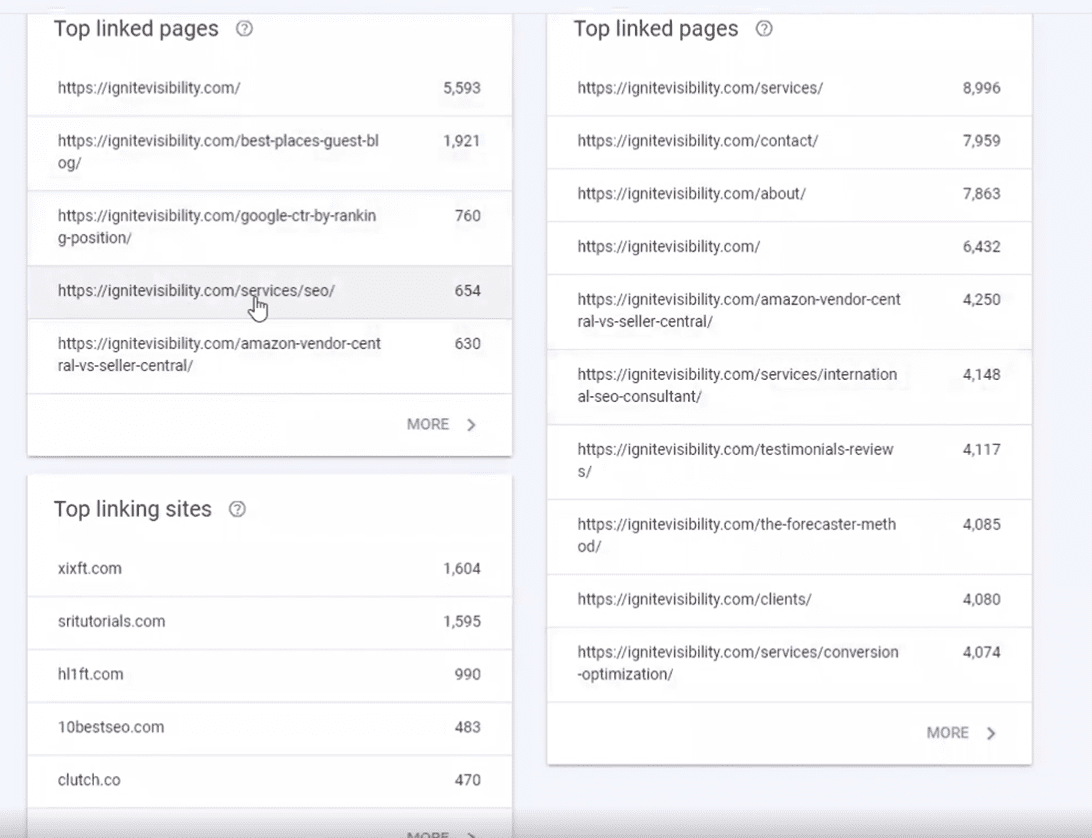The height and width of the screenshot is (838, 1092).
Task: Open the /about/ page row
Action: click(x=788, y=194)
